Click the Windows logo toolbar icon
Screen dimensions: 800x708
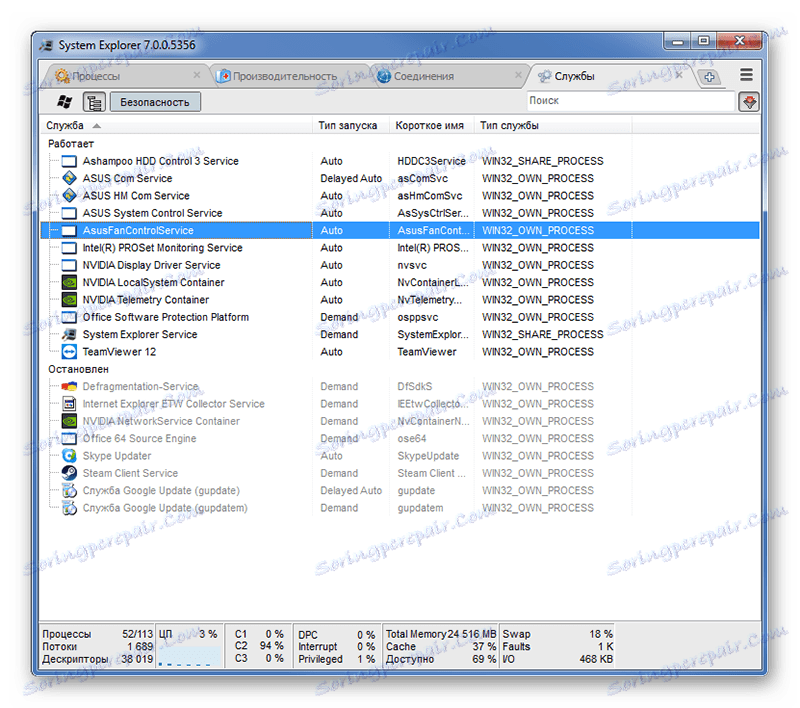click(65, 101)
